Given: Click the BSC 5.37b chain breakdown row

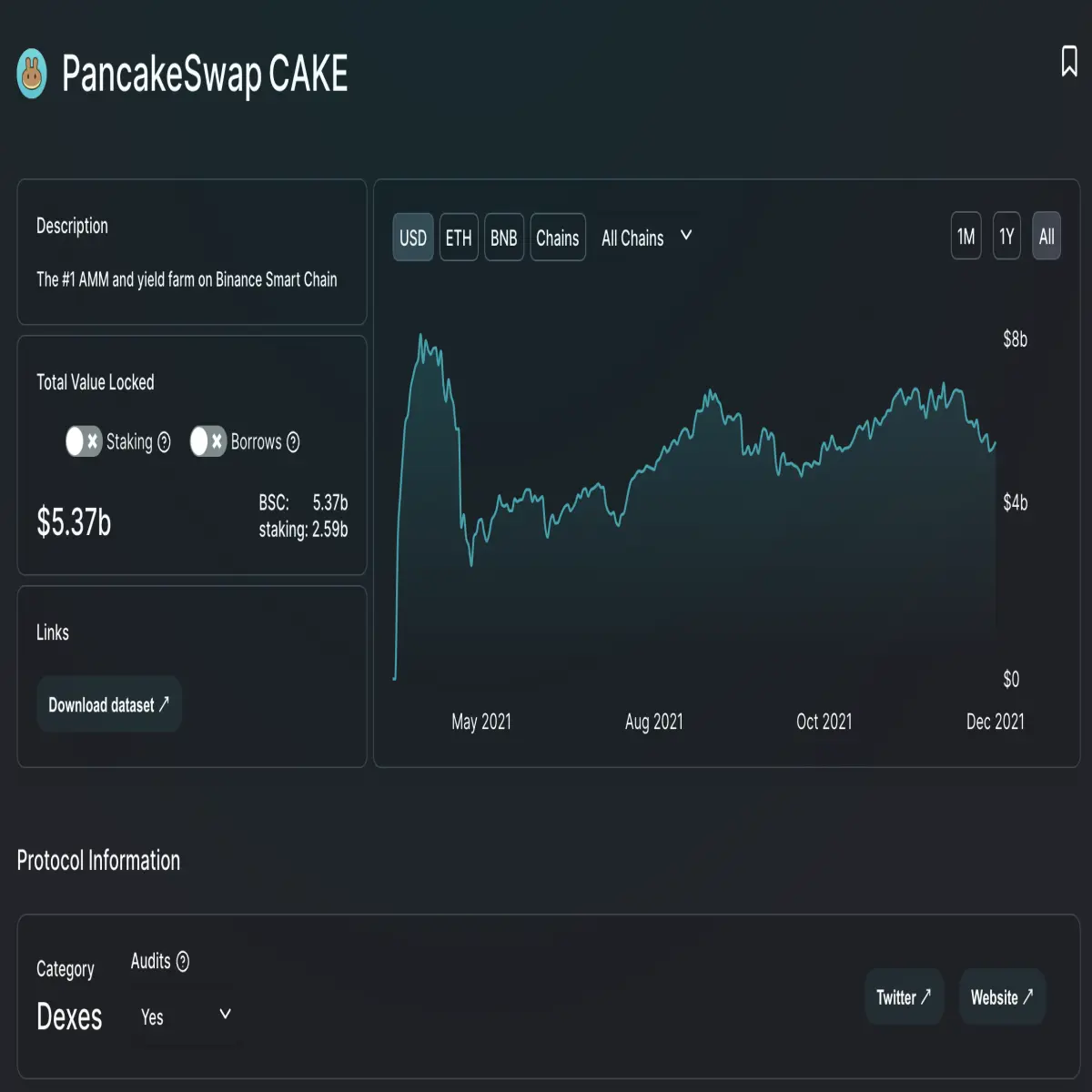Looking at the screenshot, I should coord(303,502).
